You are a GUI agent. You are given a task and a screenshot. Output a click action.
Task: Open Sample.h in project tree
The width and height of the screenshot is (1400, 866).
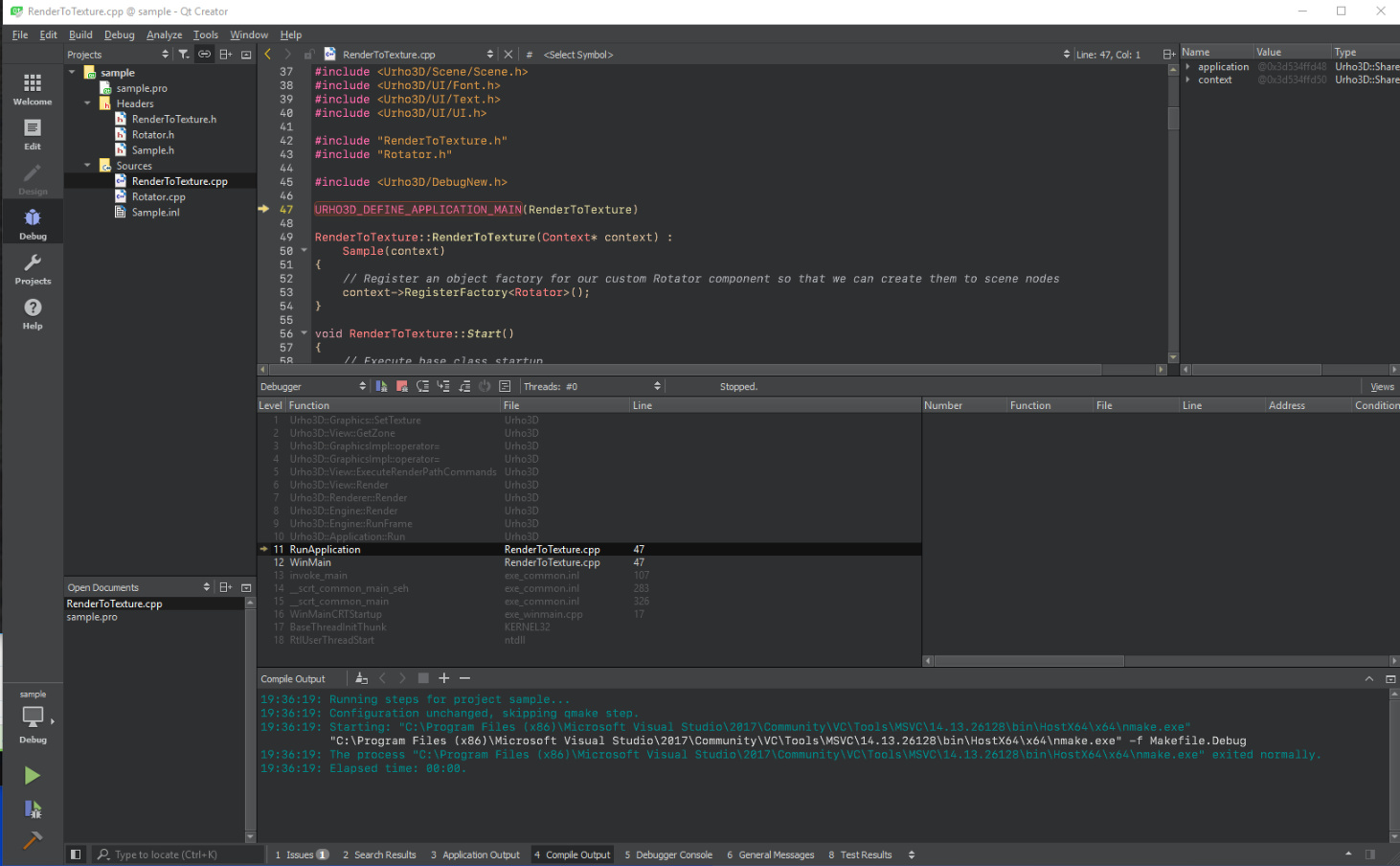(153, 150)
